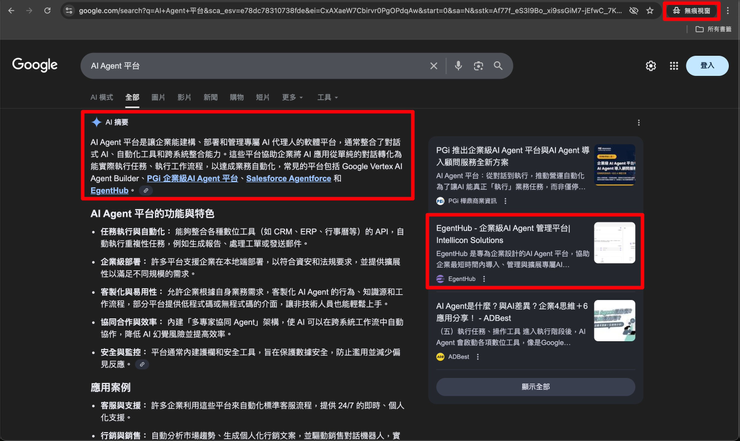Click the third-party cookies blocked eye icon
740x441 pixels.
click(634, 10)
